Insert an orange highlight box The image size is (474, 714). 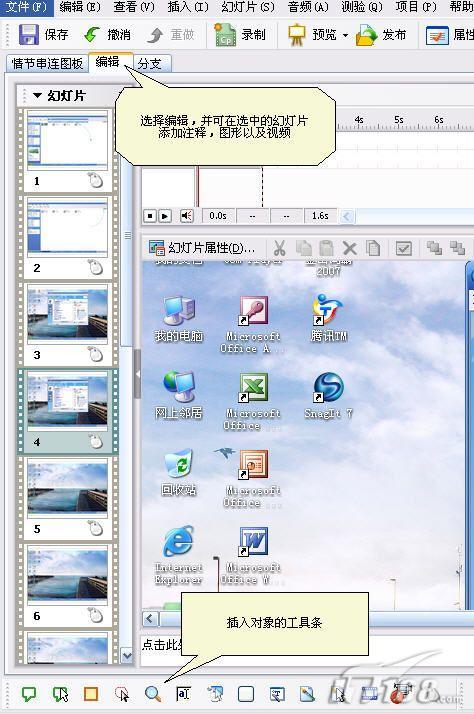(91, 694)
